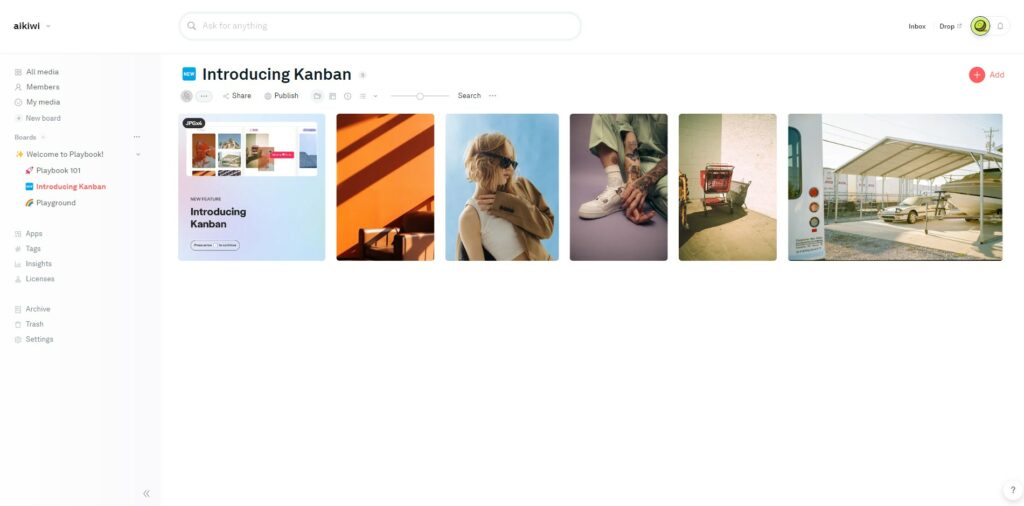Open the Boards section three-dot menu

[x=136, y=137]
